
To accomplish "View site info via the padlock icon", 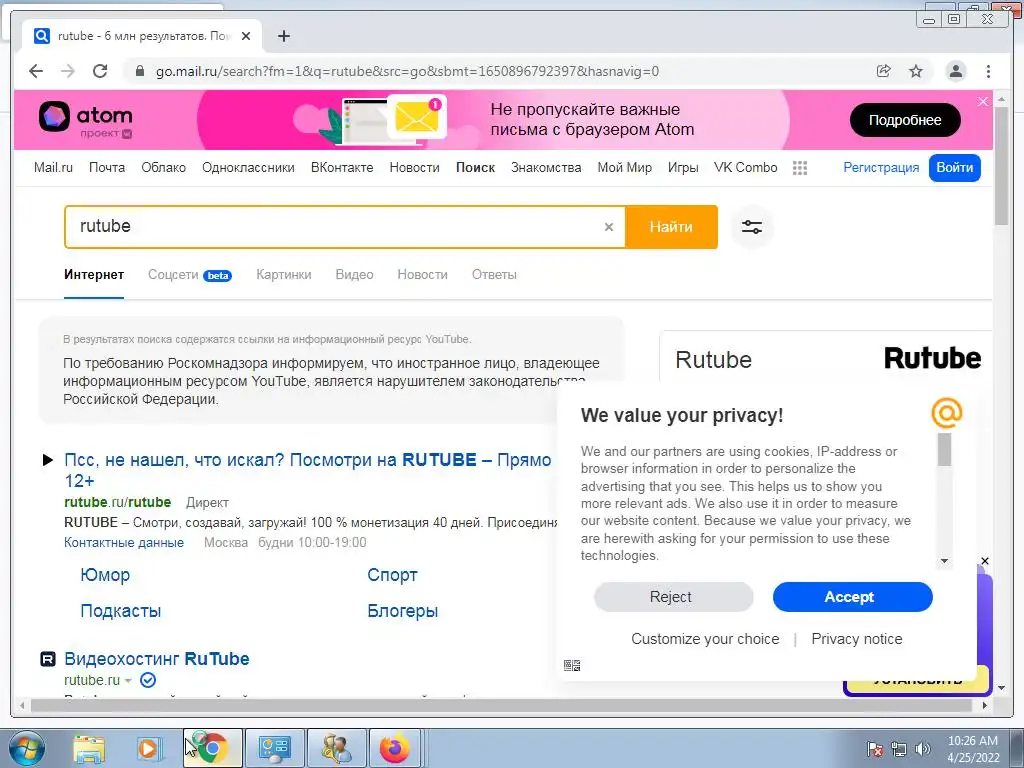I will 139,71.
